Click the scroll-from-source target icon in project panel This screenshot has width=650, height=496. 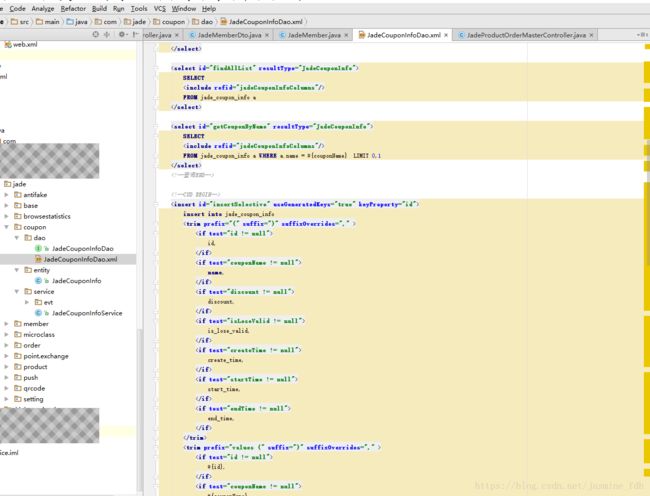96,34
